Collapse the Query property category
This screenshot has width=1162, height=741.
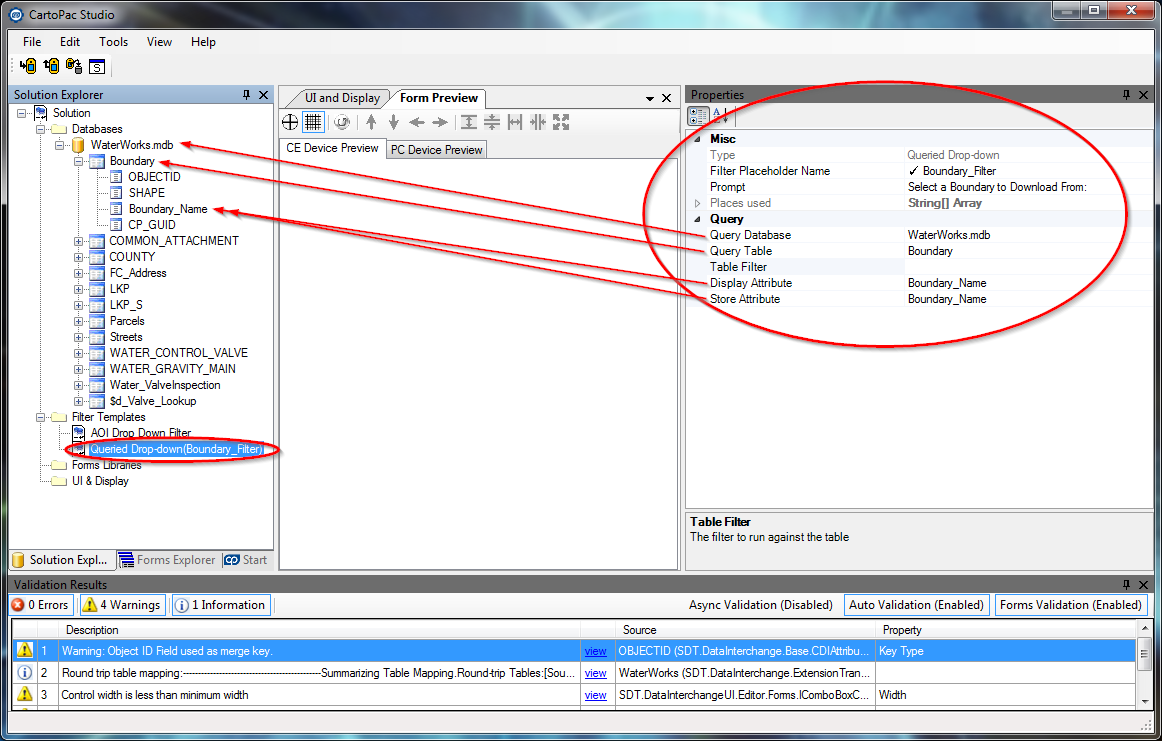pyautogui.click(x=697, y=219)
